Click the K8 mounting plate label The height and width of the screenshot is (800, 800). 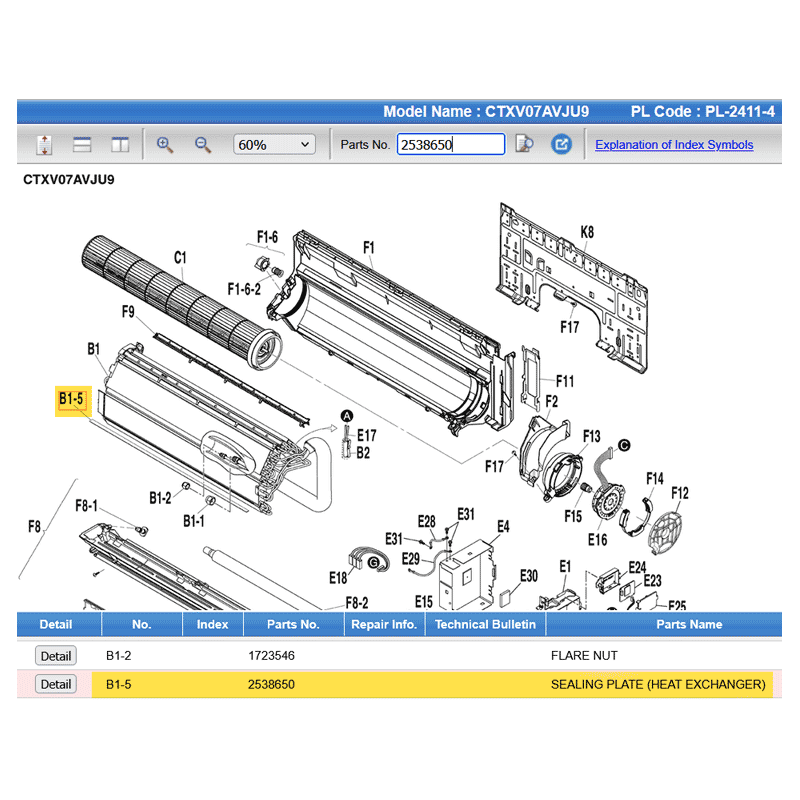point(587,232)
